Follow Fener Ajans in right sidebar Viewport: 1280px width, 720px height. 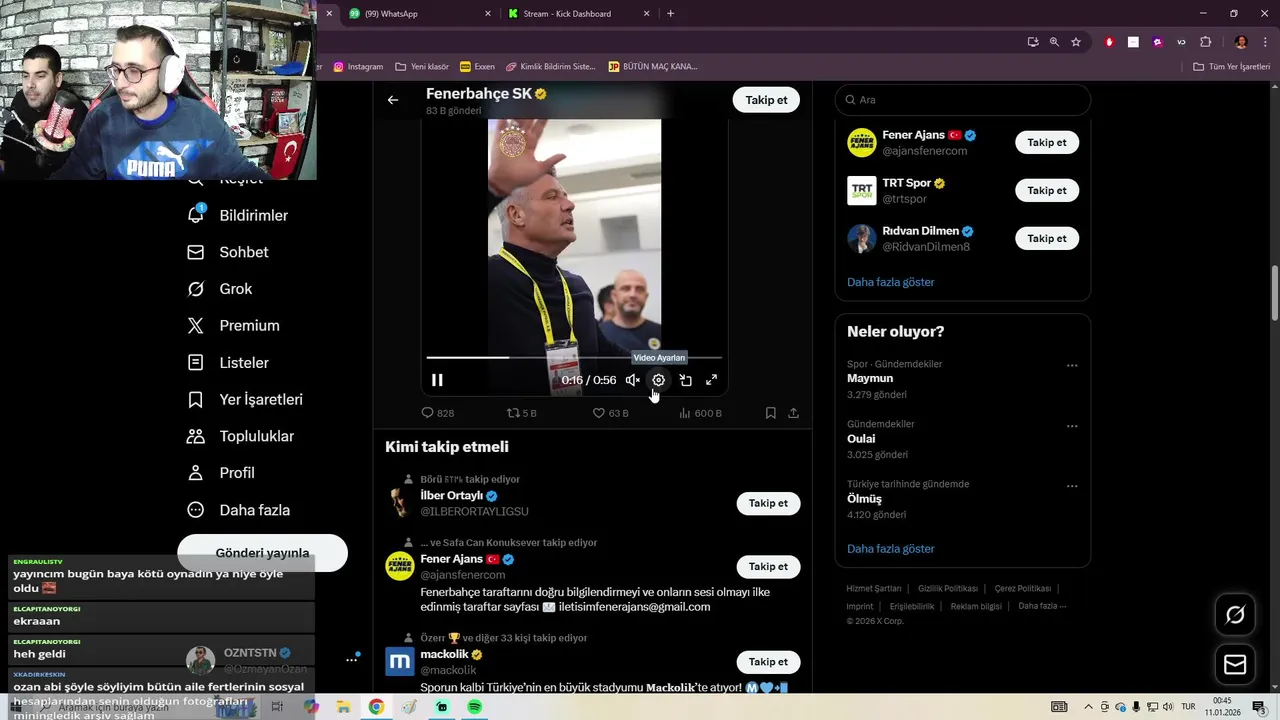click(x=1047, y=142)
